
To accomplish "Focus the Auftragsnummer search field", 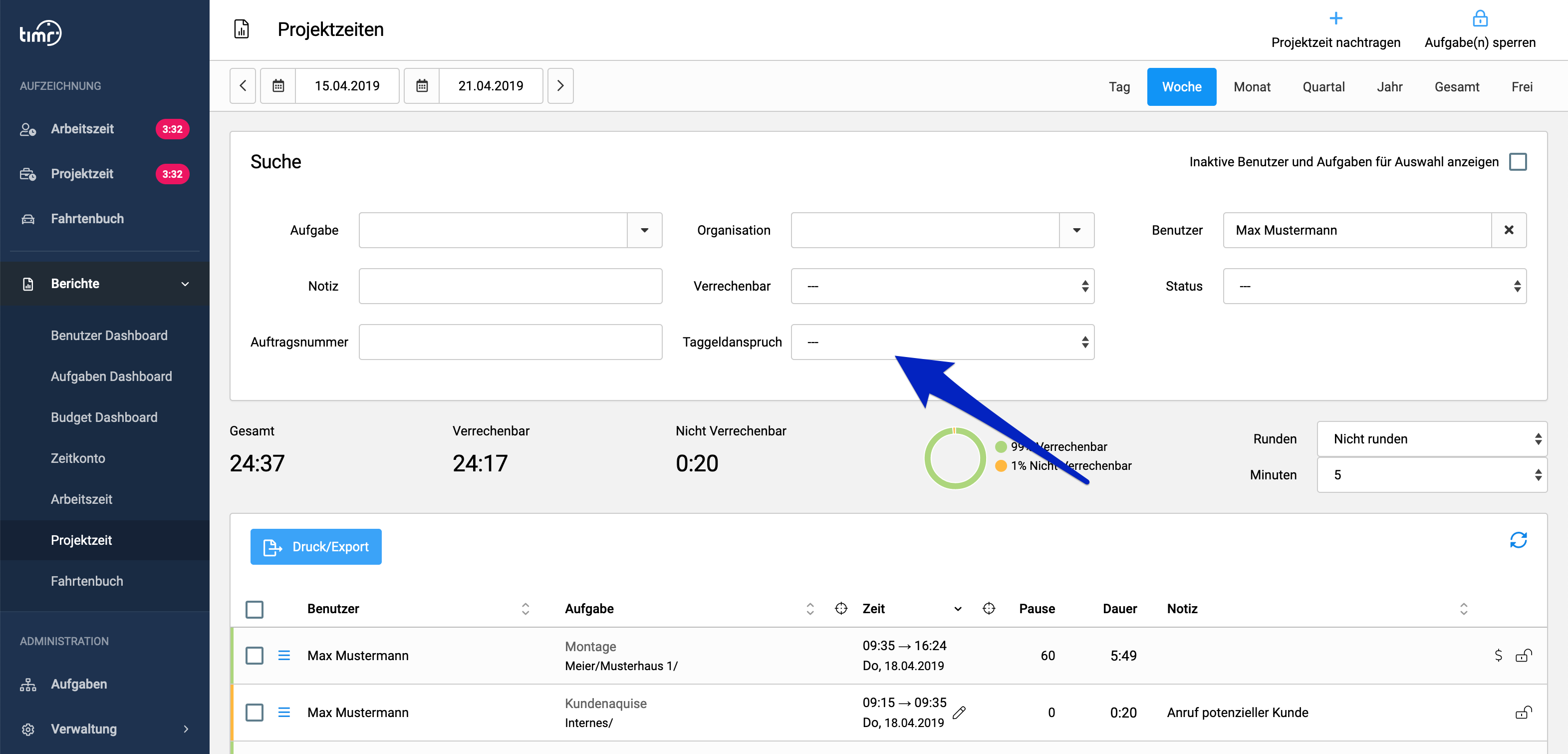I will tap(510, 342).
